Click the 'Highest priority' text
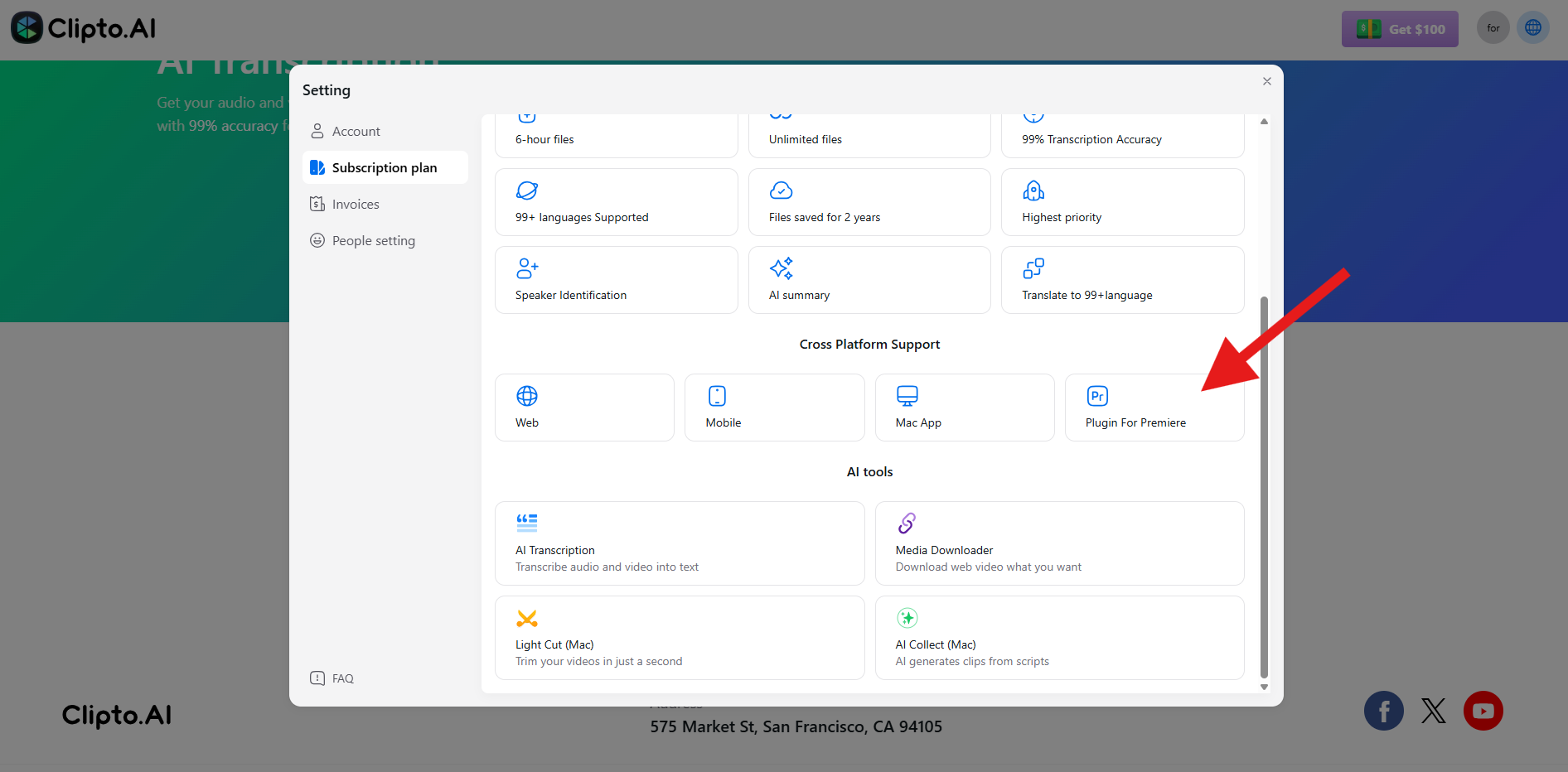This screenshot has width=1568, height=772. (1062, 217)
